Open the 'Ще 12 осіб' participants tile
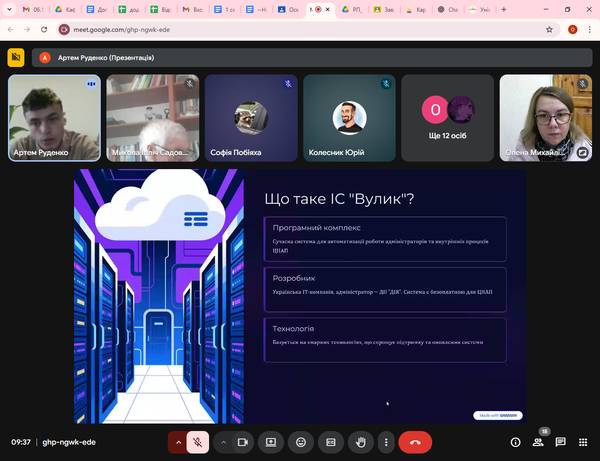Viewport: 600px width, 461px height. [447, 117]
